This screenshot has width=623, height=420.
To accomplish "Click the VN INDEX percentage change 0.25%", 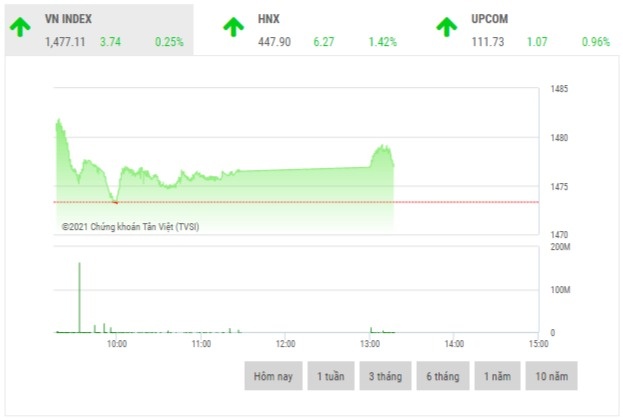I will [169, 42].
